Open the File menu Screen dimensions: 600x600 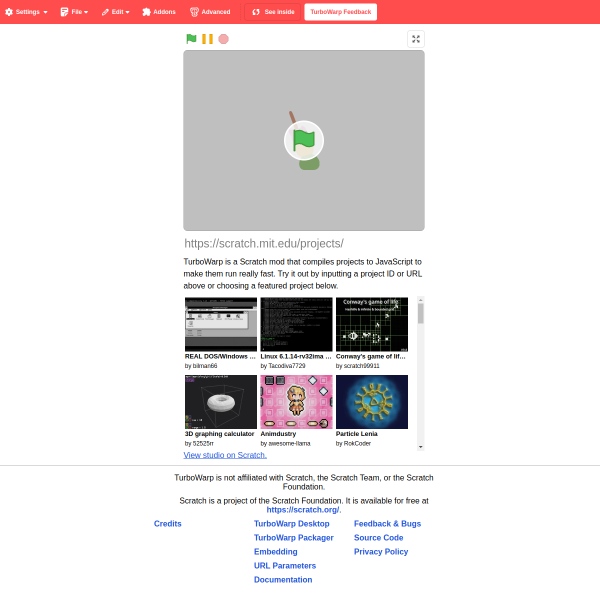pos(74,12)
